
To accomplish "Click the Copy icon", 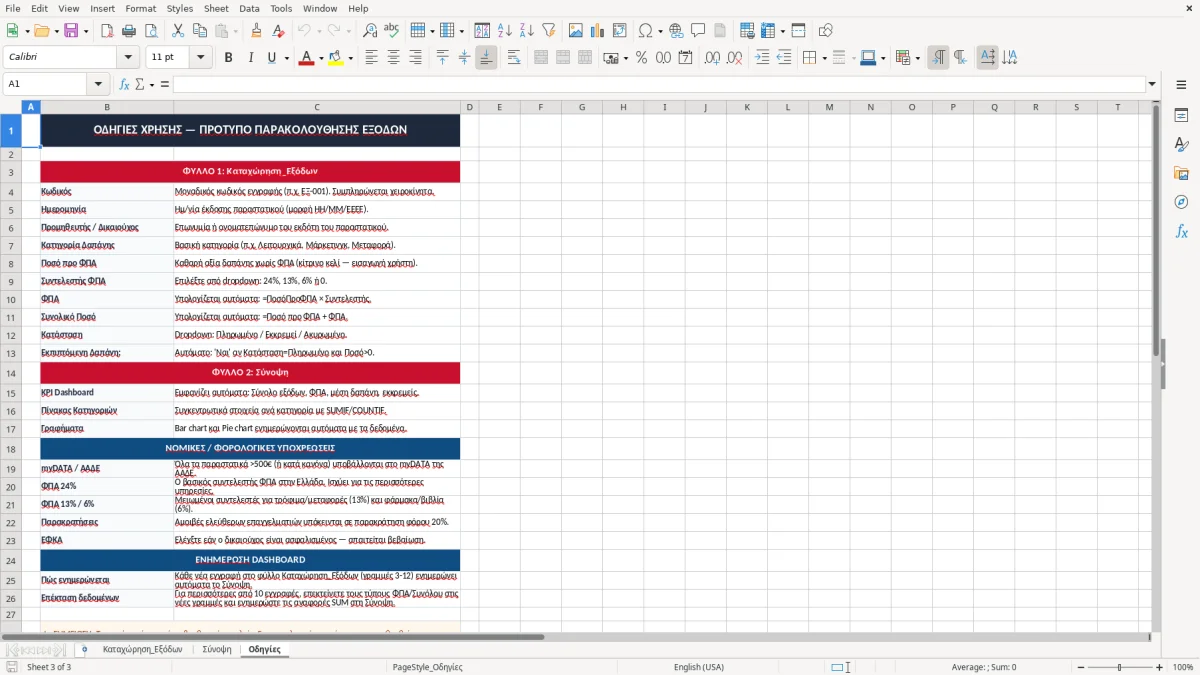I will (x=198, y=31).
